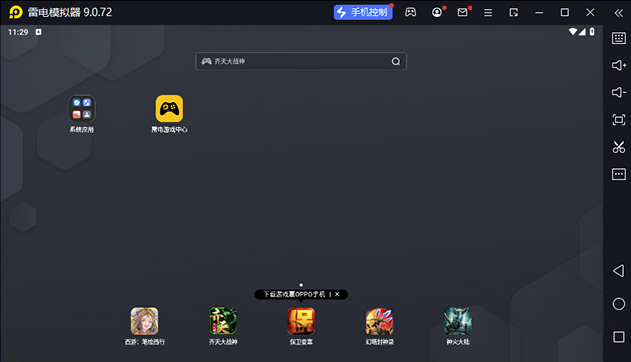Toggle fullscreen with the sidebar icon
Viewport: 631px width, 362px height.
[619, 119]
